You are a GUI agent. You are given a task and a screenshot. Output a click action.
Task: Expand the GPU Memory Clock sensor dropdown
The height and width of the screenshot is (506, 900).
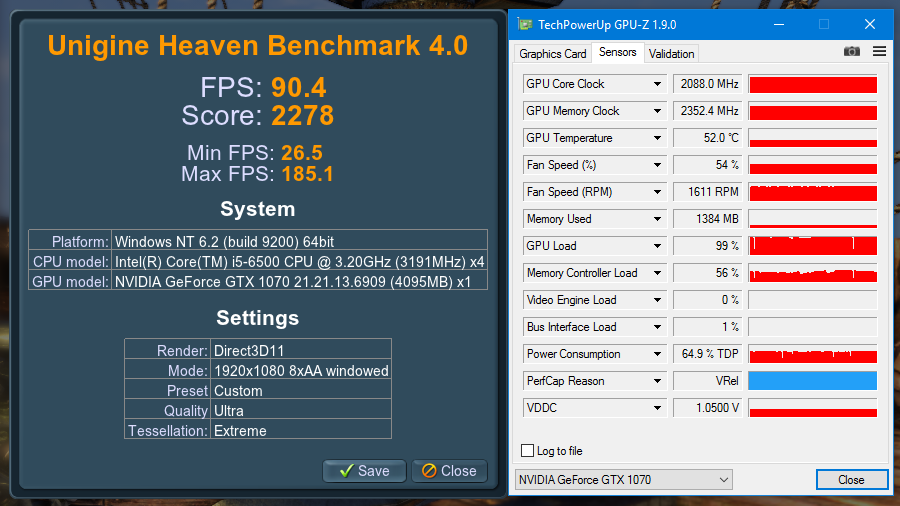(x=657, y=111)
